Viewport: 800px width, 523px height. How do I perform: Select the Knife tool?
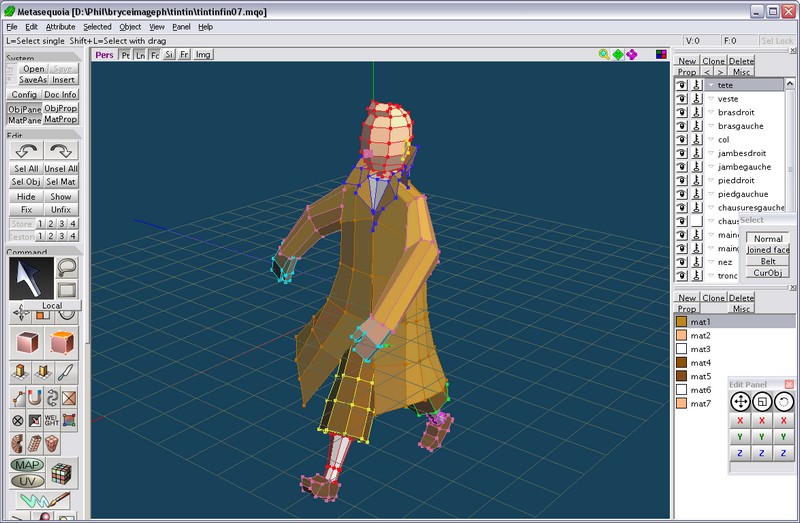[x=66, y=372]
